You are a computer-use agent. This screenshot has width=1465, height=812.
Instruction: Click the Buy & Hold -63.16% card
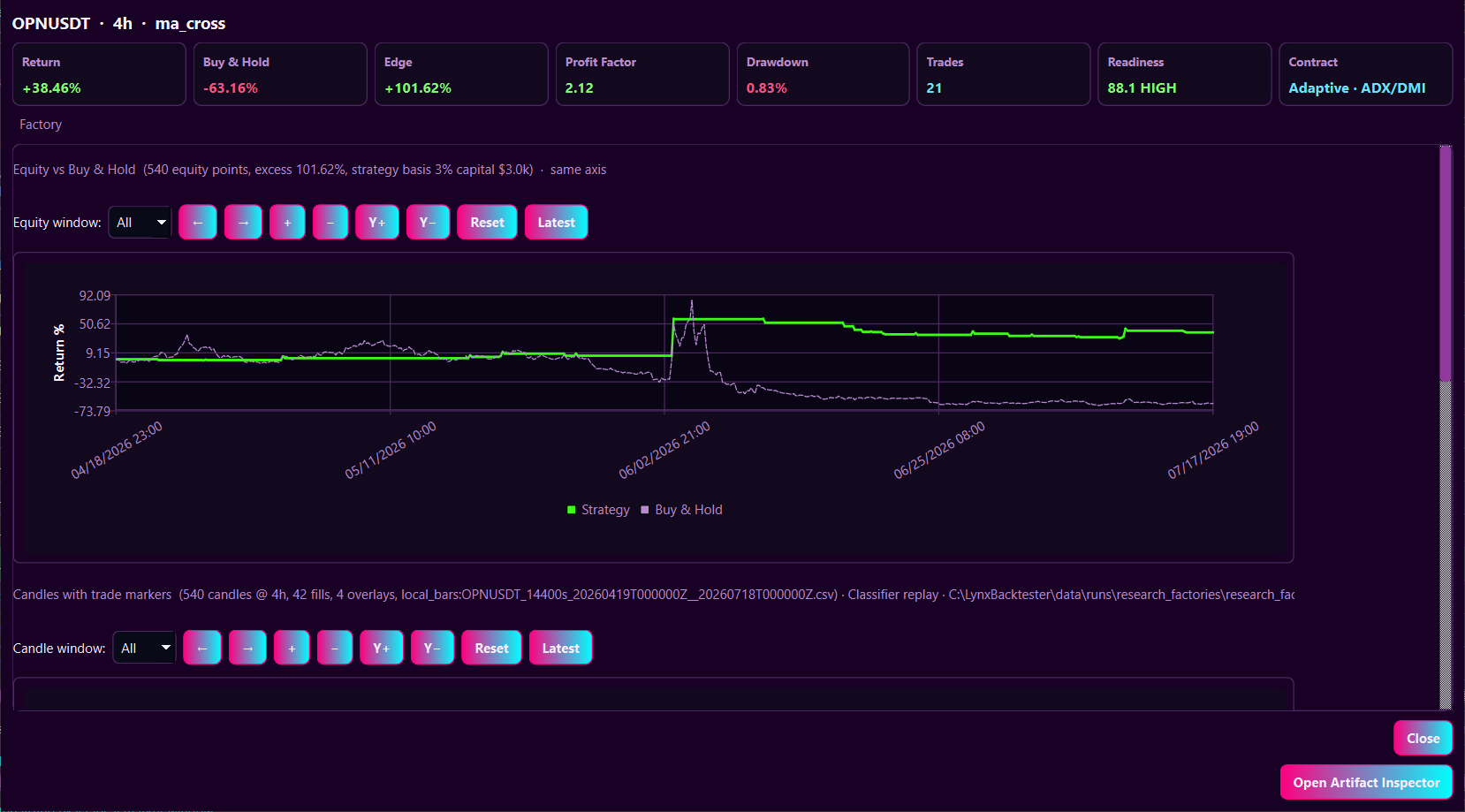[280, 74]
